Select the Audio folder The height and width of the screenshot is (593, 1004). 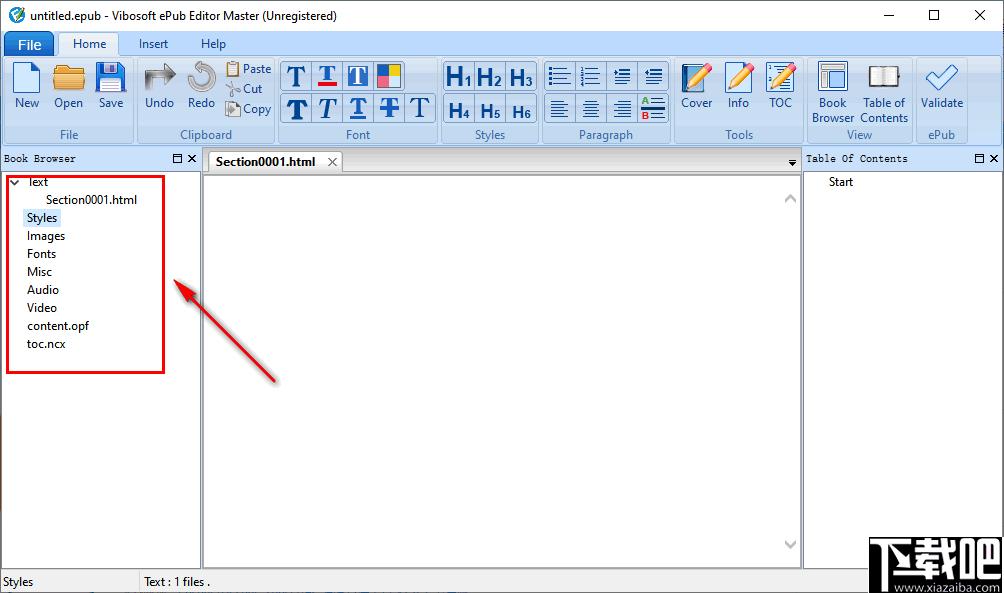coord(43,289)
